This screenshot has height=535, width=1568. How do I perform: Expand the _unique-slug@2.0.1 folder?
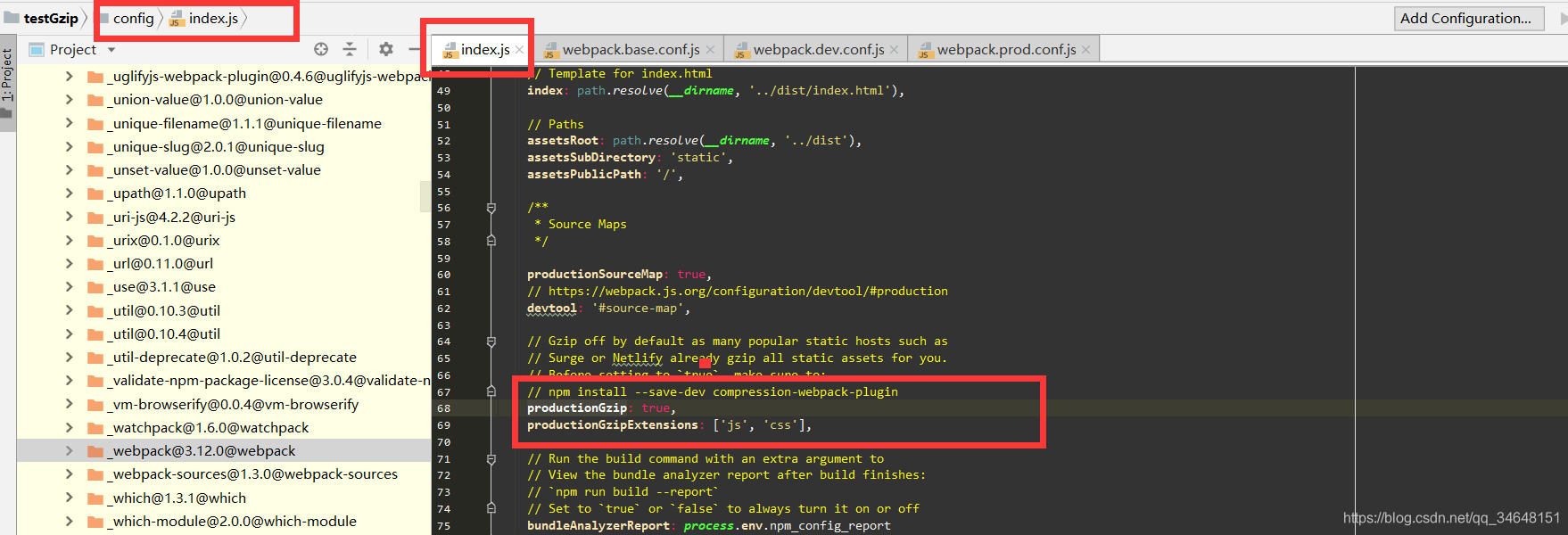(70, 146)
